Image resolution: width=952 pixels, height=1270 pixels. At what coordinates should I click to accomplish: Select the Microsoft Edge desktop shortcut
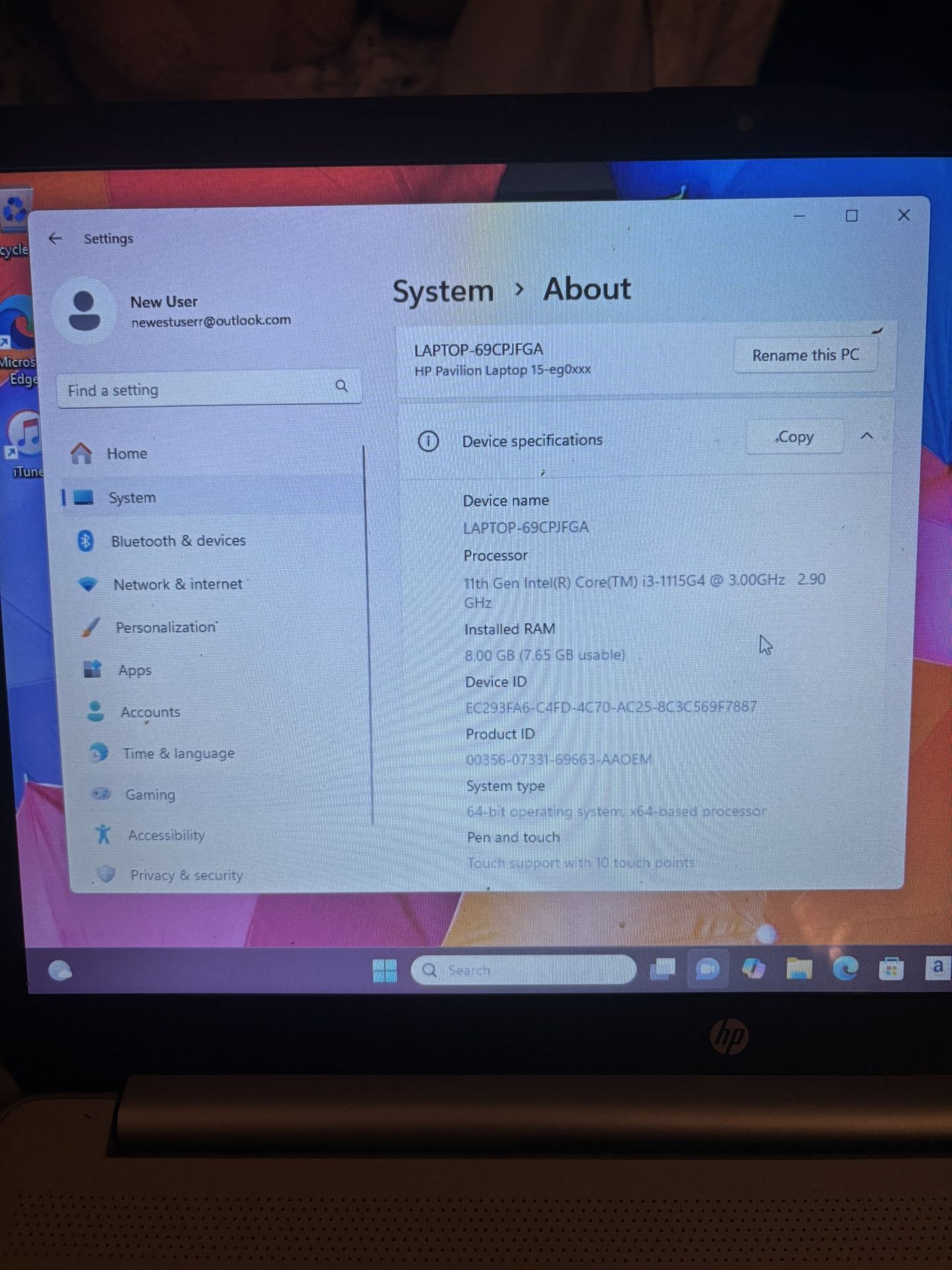(18, 341)
